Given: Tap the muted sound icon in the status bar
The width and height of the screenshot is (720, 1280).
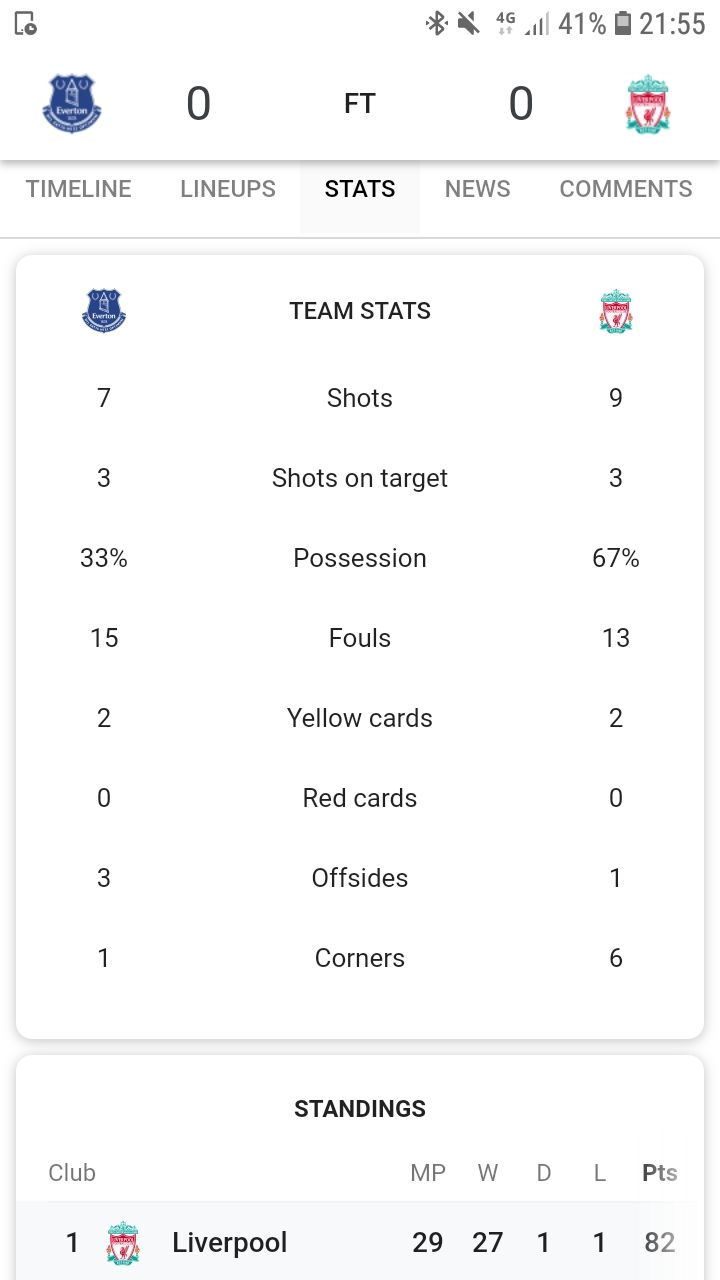Looking at the screenshot, I should (468, 23).
